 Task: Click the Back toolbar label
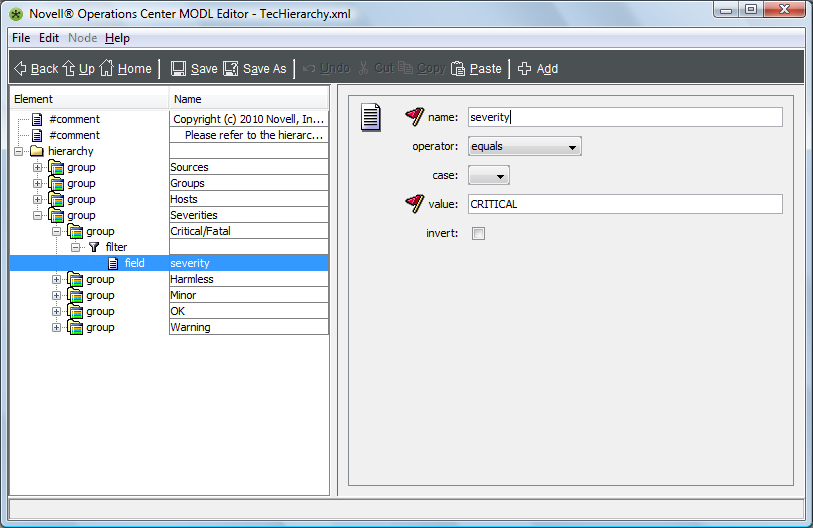click(45, 68)
